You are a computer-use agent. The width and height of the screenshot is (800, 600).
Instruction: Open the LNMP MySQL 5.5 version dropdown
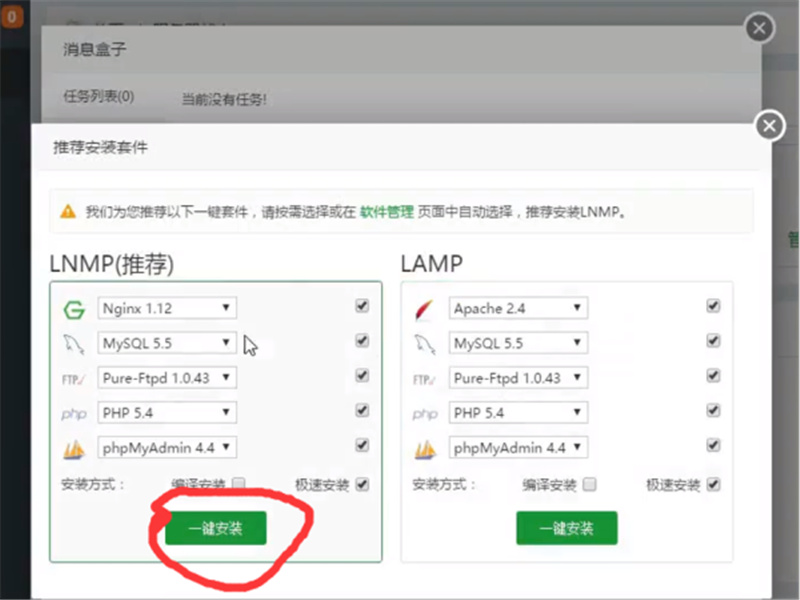tap(167, 343)
